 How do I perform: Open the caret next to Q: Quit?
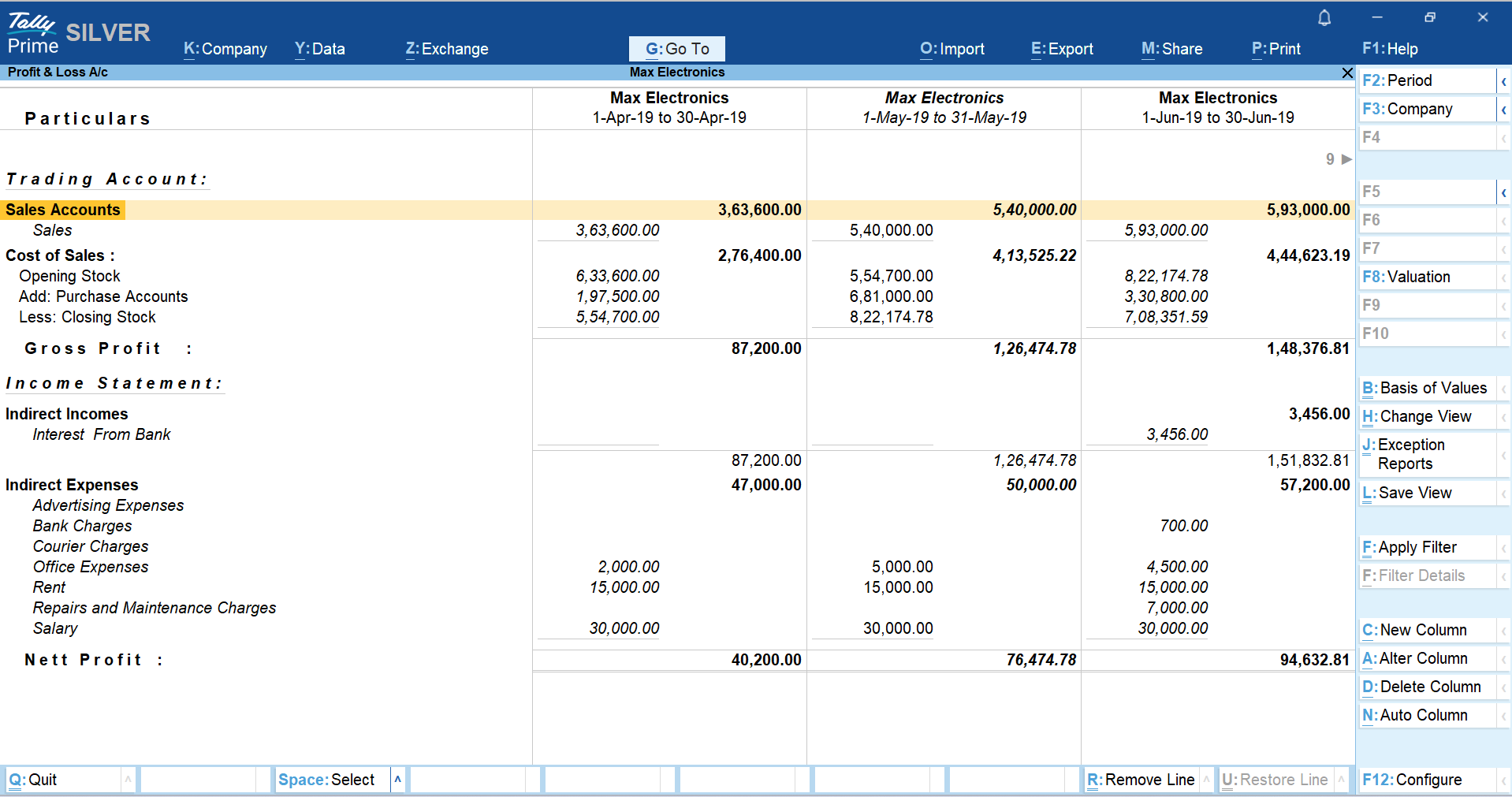(128, 780)
